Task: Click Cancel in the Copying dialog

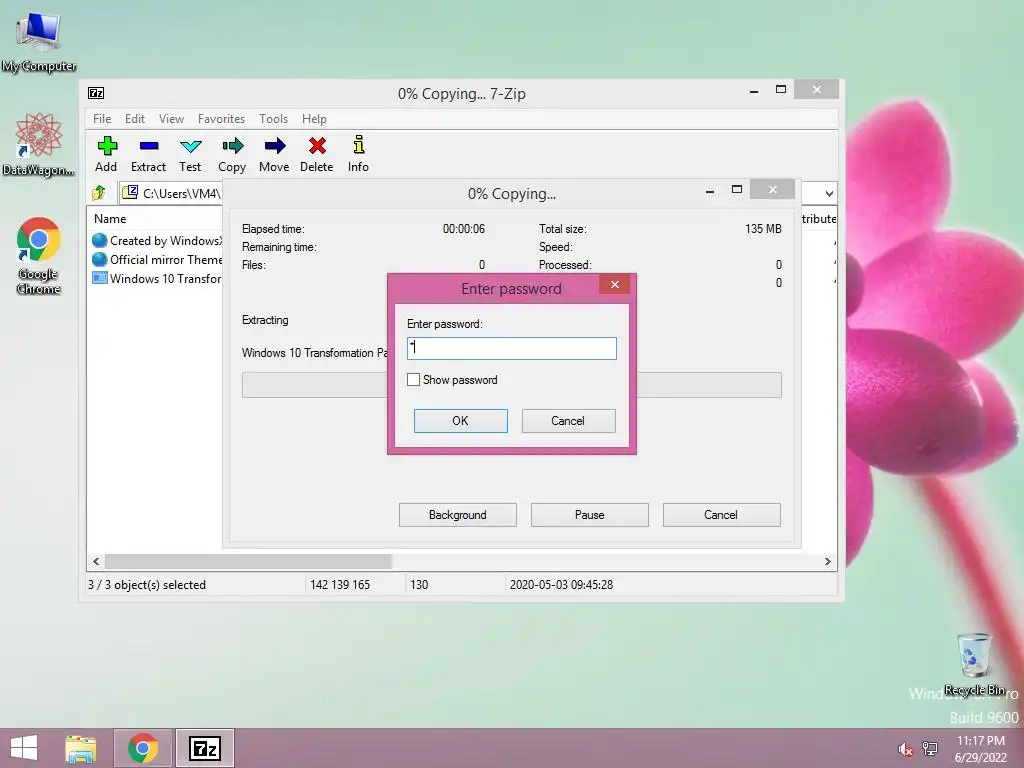Action: click(722, 515)
